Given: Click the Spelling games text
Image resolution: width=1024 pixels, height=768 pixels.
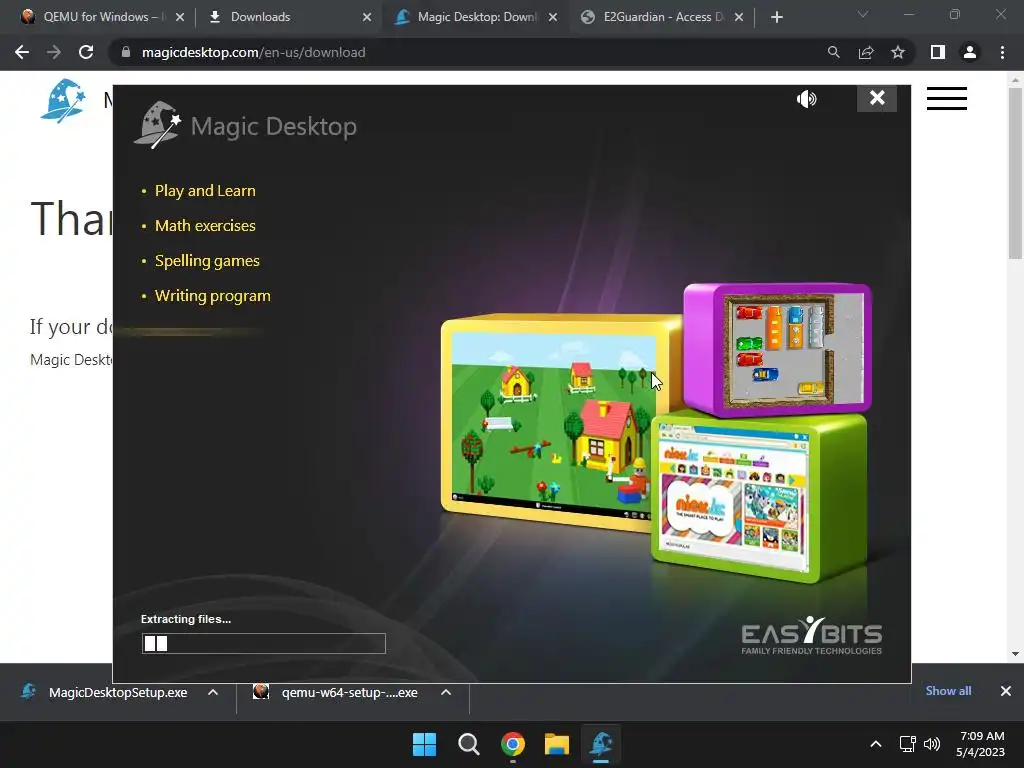Looking at the screenshot, I should 207,261.
